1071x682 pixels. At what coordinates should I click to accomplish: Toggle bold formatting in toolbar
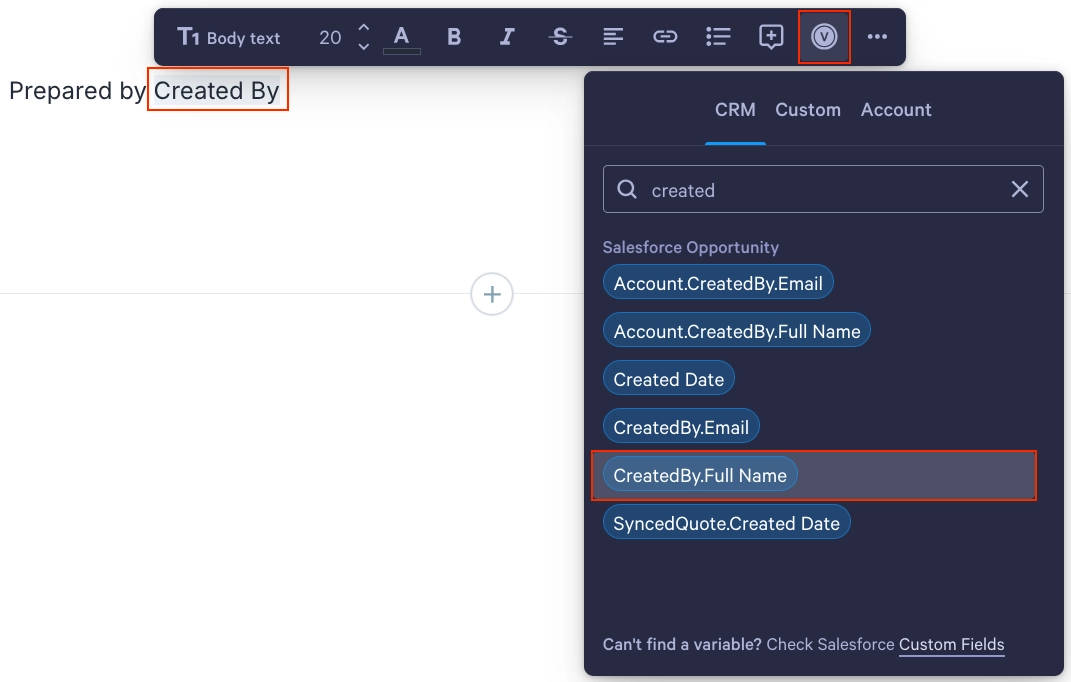point(454,37)
